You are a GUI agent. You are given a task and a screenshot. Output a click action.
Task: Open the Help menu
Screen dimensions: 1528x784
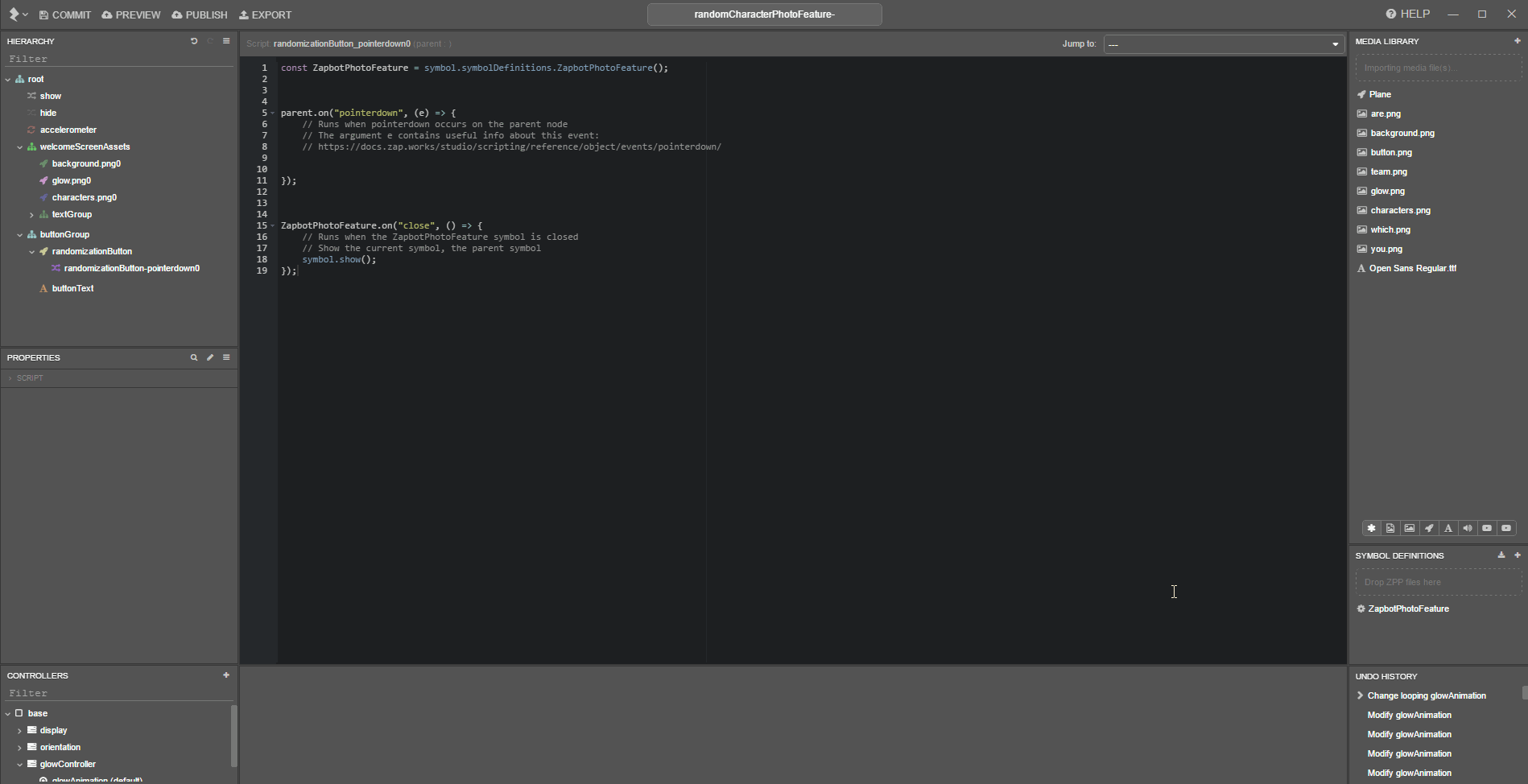click(x=1408, y=14)
